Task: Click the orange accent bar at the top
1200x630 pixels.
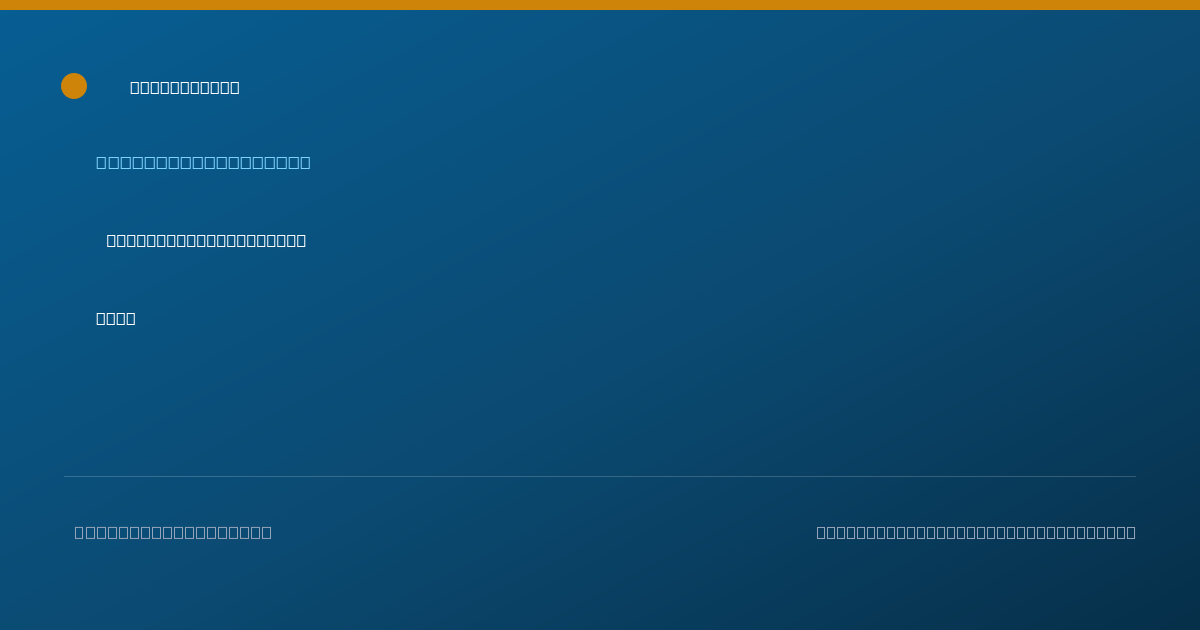Action: click(x=600, y=5)
